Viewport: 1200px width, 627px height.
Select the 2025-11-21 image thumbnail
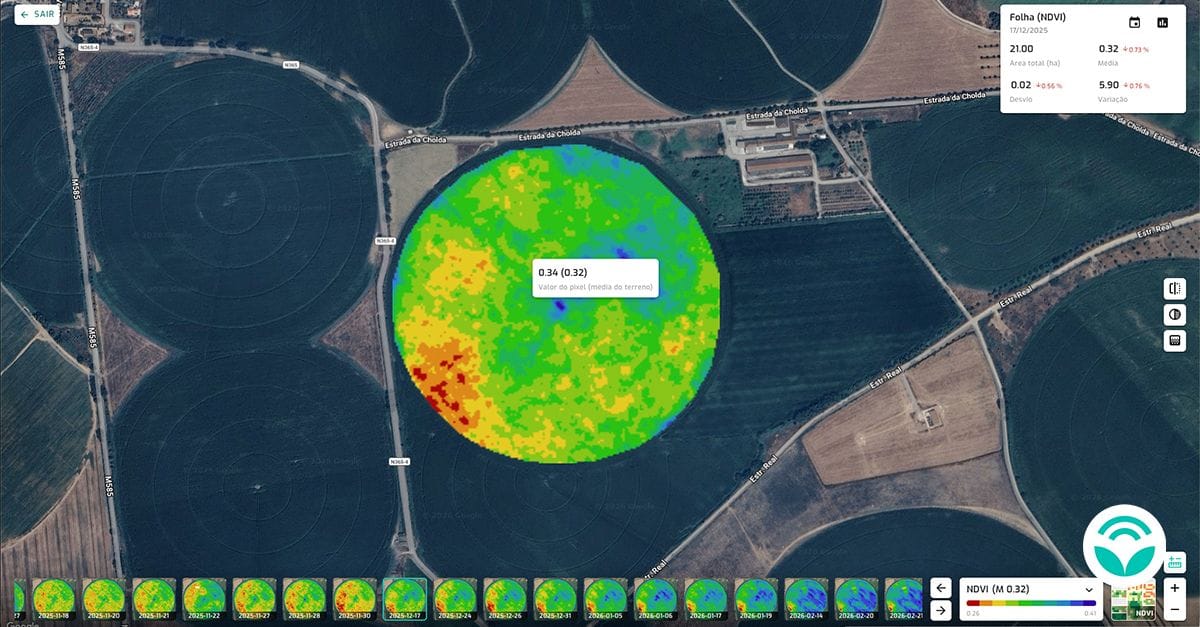pos(154,599)
